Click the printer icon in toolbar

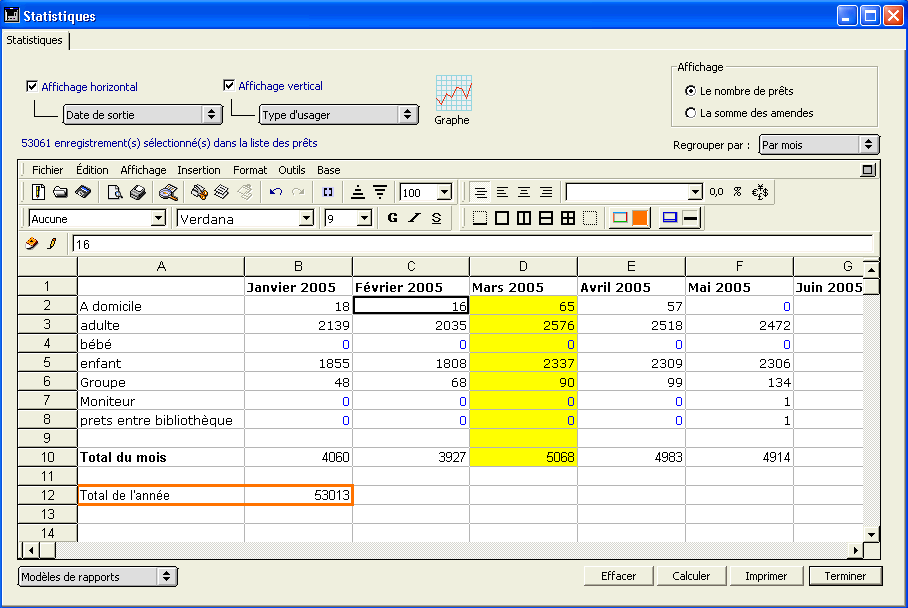(x=137, y=192)
